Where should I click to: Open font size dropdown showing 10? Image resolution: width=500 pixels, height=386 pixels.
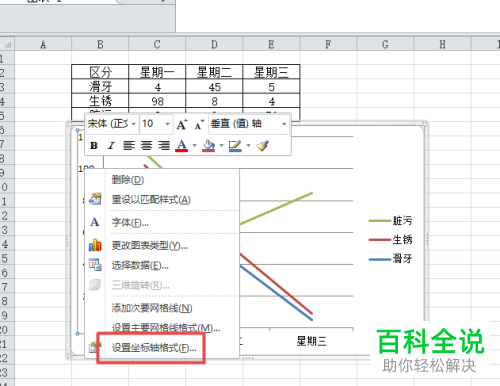[x=167, y=124]
